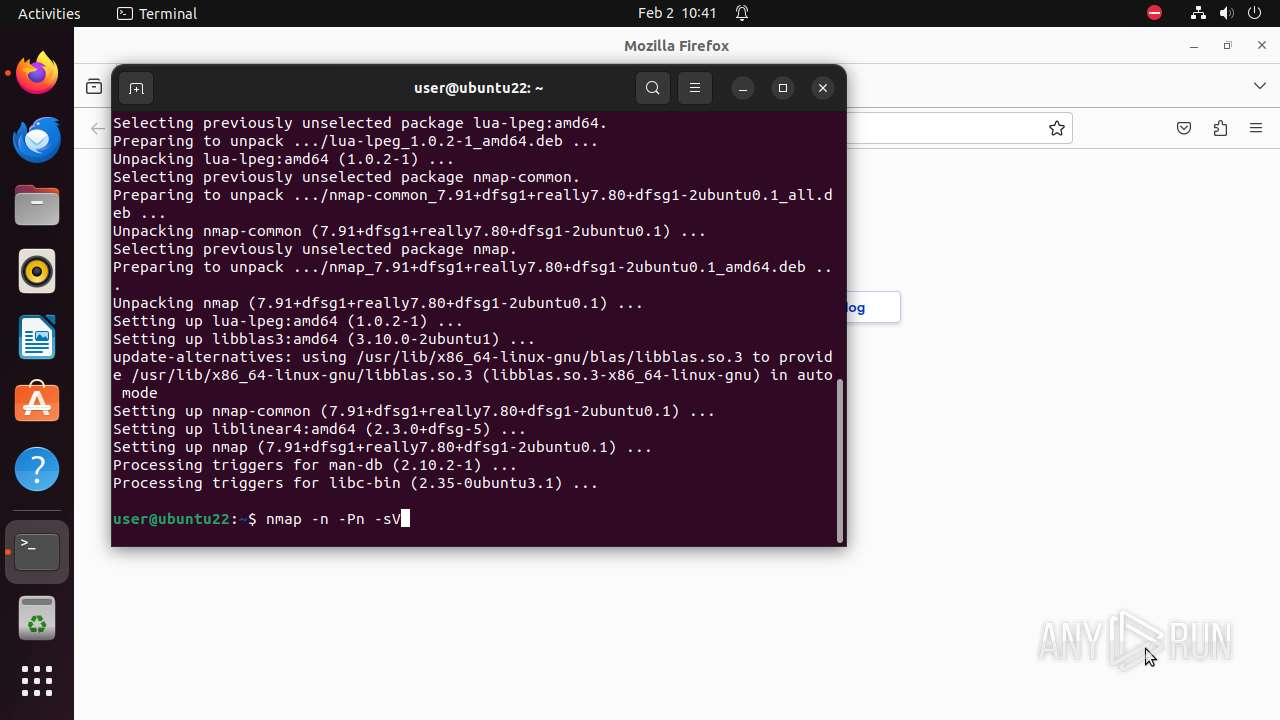Minimize the Mozilla Firefox window
This screenshot has width=1280, height=720.
pyautogui.click(x=1194, y=46)
